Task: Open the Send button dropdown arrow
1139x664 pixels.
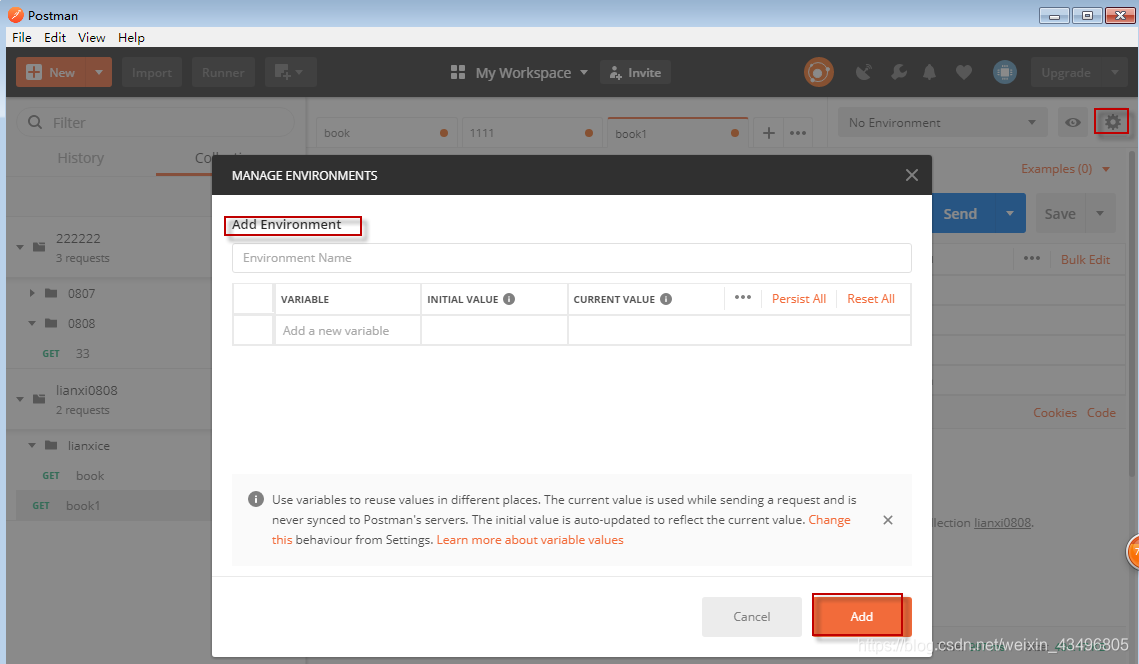Action: [1010, 213]
